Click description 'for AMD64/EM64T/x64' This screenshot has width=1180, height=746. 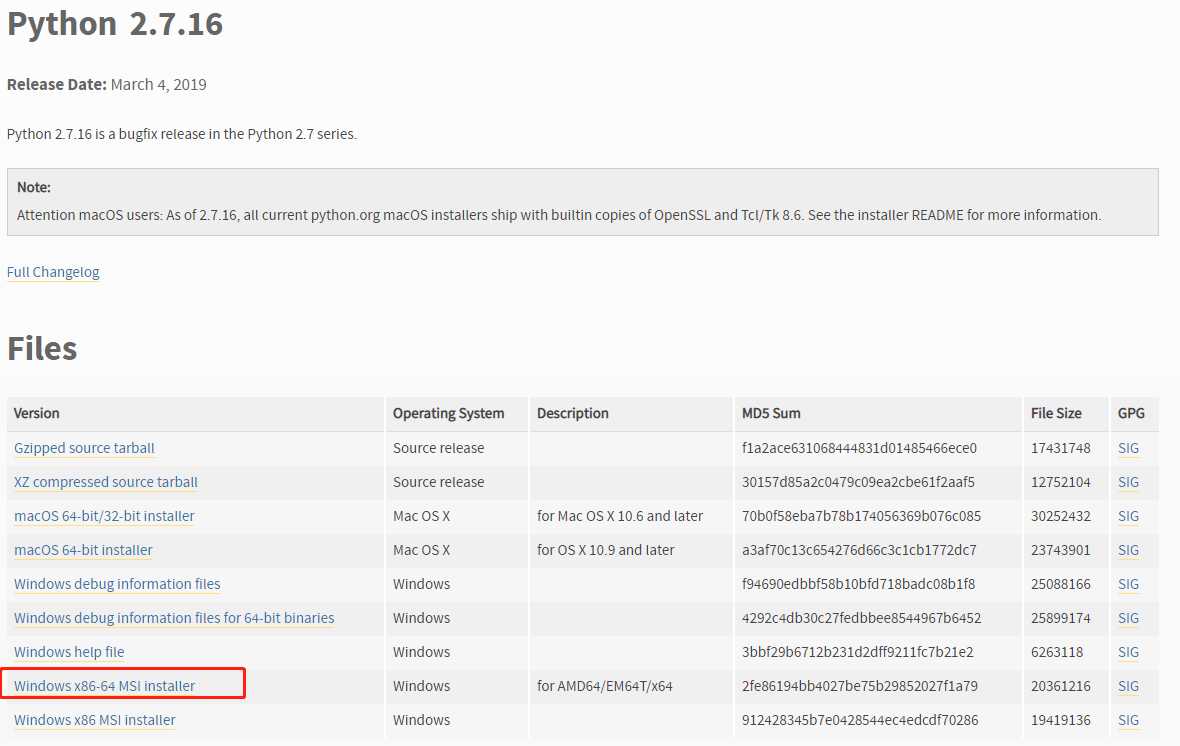604,686
